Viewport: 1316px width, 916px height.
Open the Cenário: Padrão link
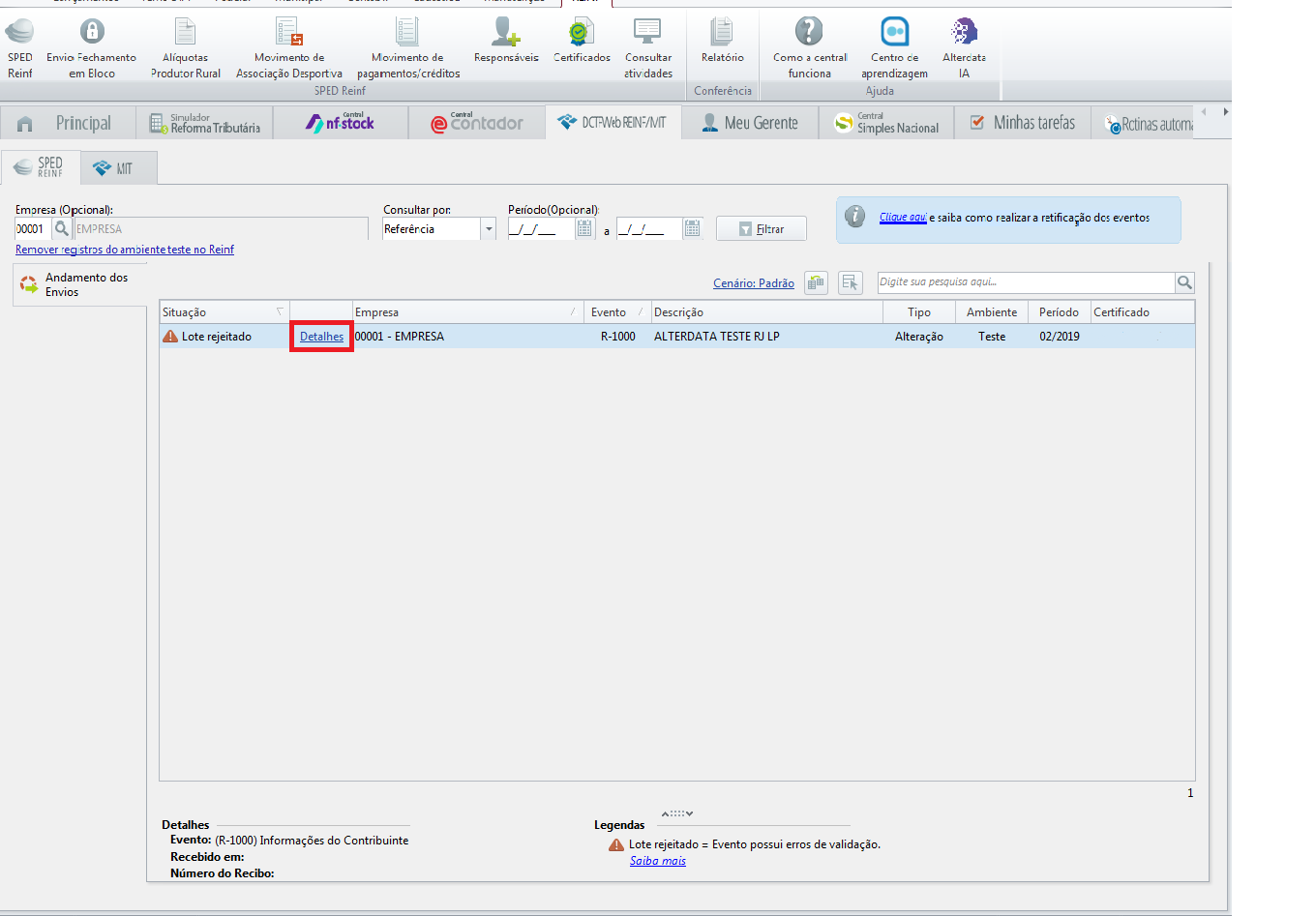(x=754, y=283)
